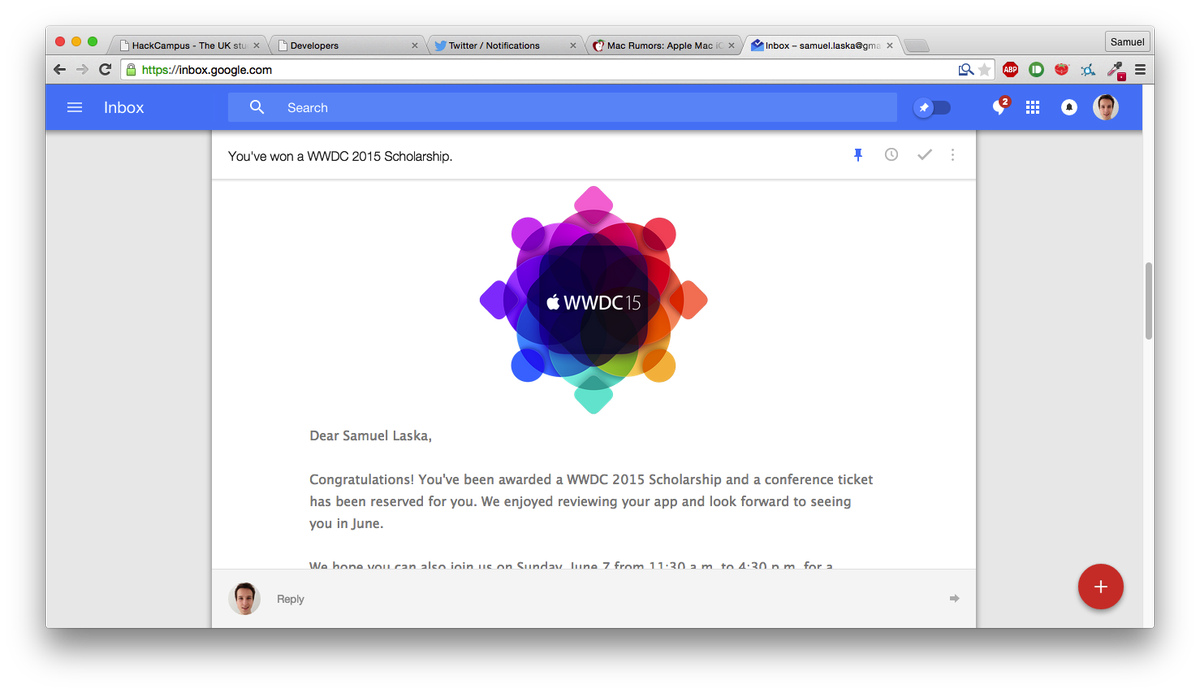This screenshot has width=1200, height=693.
Task: Select the Inbox samuel.laska tab
Action: 820,45
